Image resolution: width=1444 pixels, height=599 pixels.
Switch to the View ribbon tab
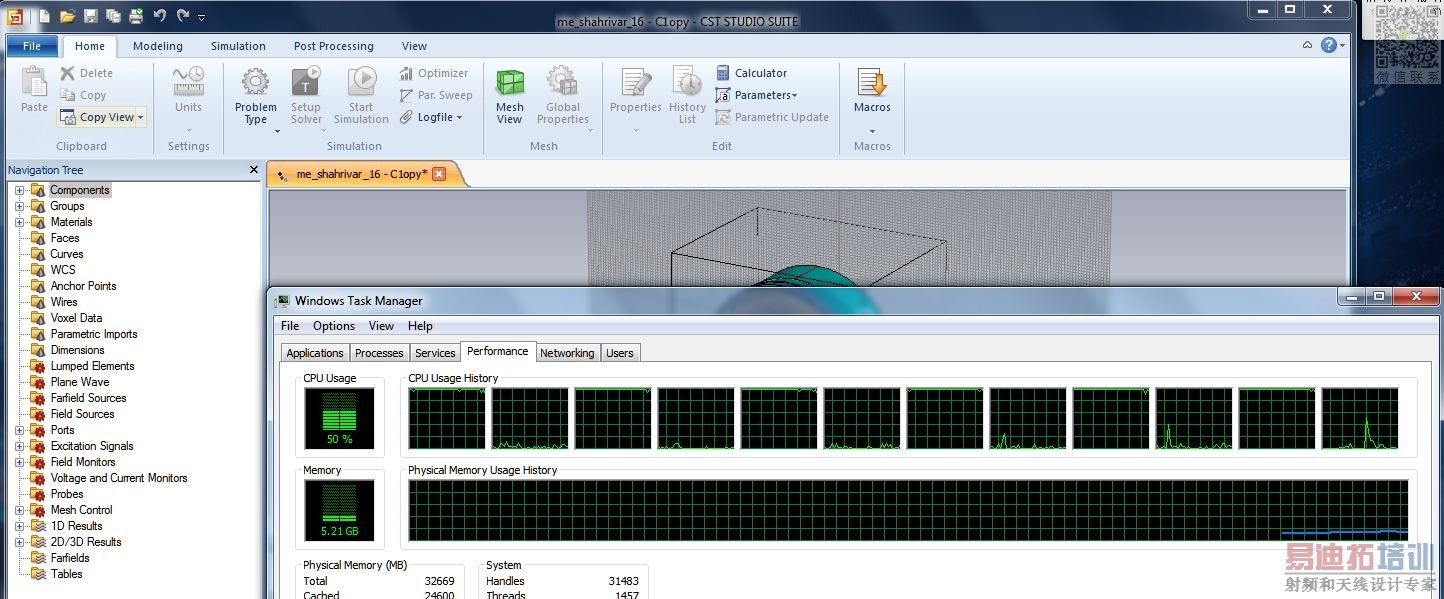[414, 46]
